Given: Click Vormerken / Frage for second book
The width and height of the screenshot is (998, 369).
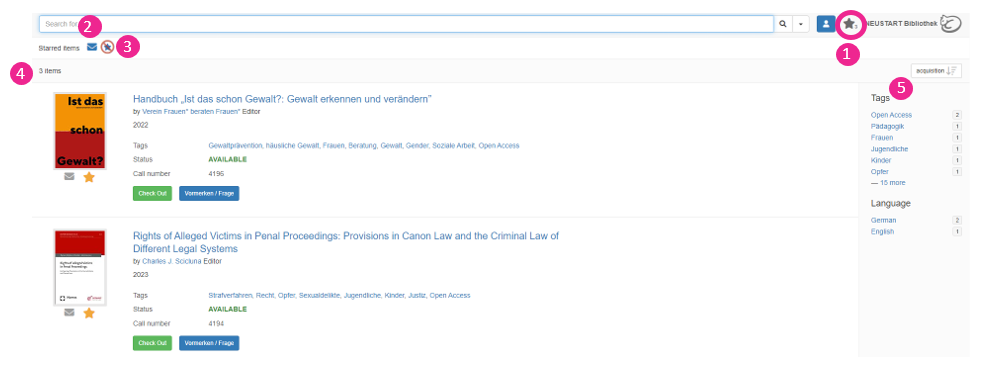Looking at the screenshot, I should [209, 343].
